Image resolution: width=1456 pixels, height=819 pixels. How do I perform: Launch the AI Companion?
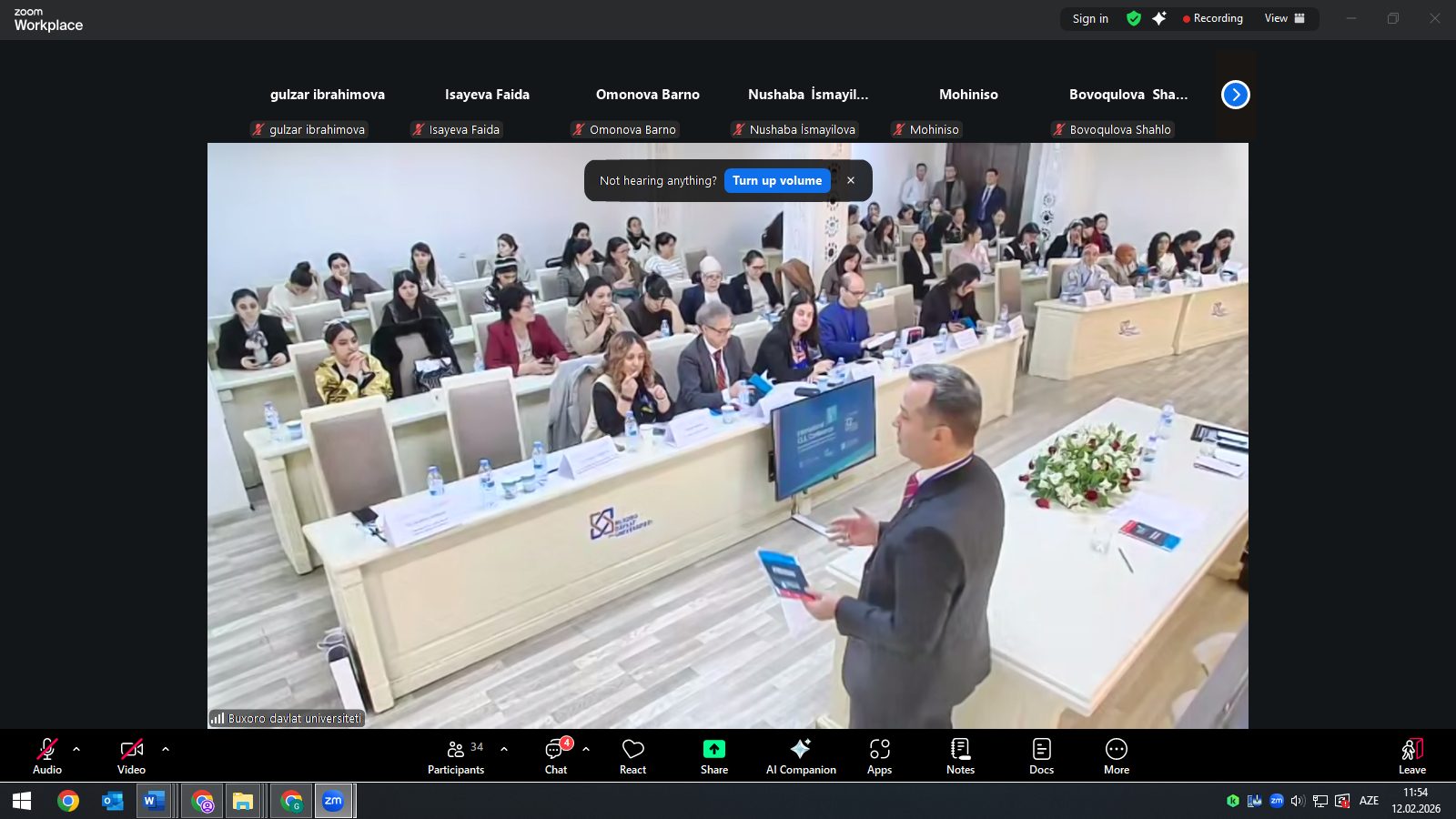click(801, 756)
